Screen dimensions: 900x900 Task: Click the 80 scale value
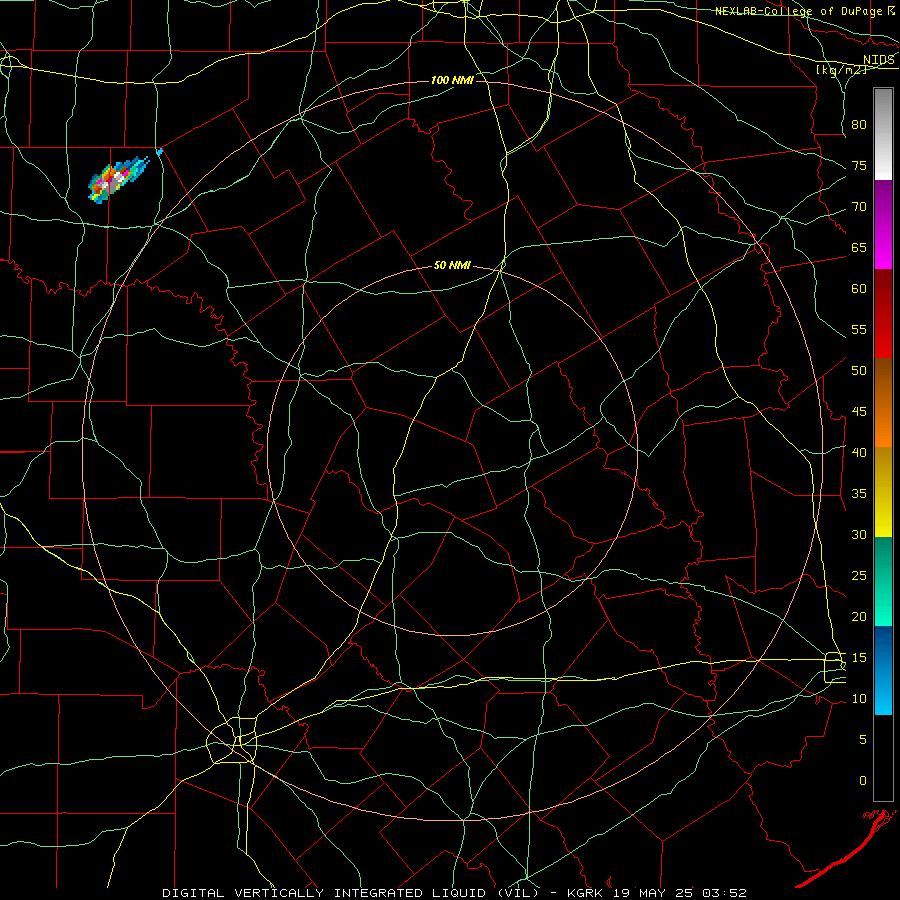click(x=859, y=125)
